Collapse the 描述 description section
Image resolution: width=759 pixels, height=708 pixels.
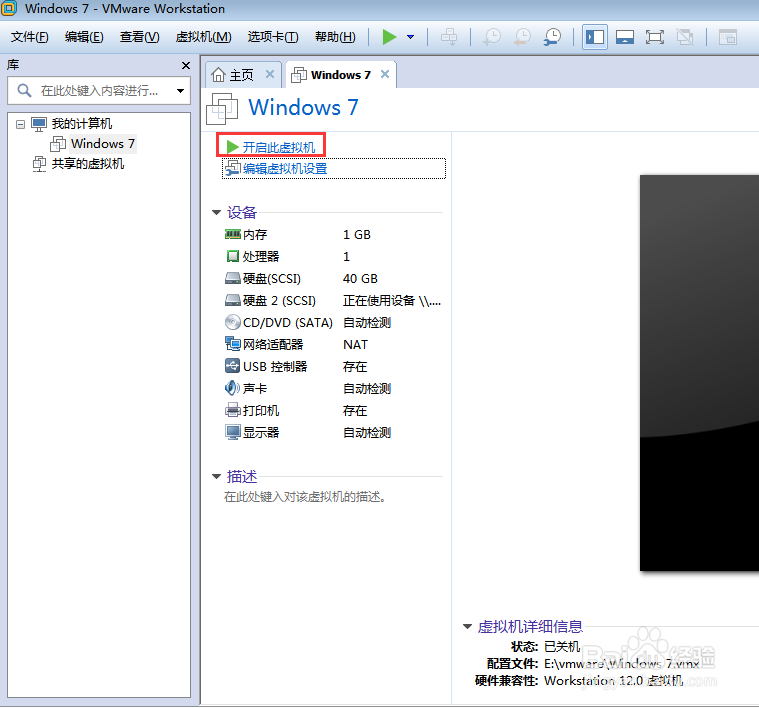[x=216, y=477]
